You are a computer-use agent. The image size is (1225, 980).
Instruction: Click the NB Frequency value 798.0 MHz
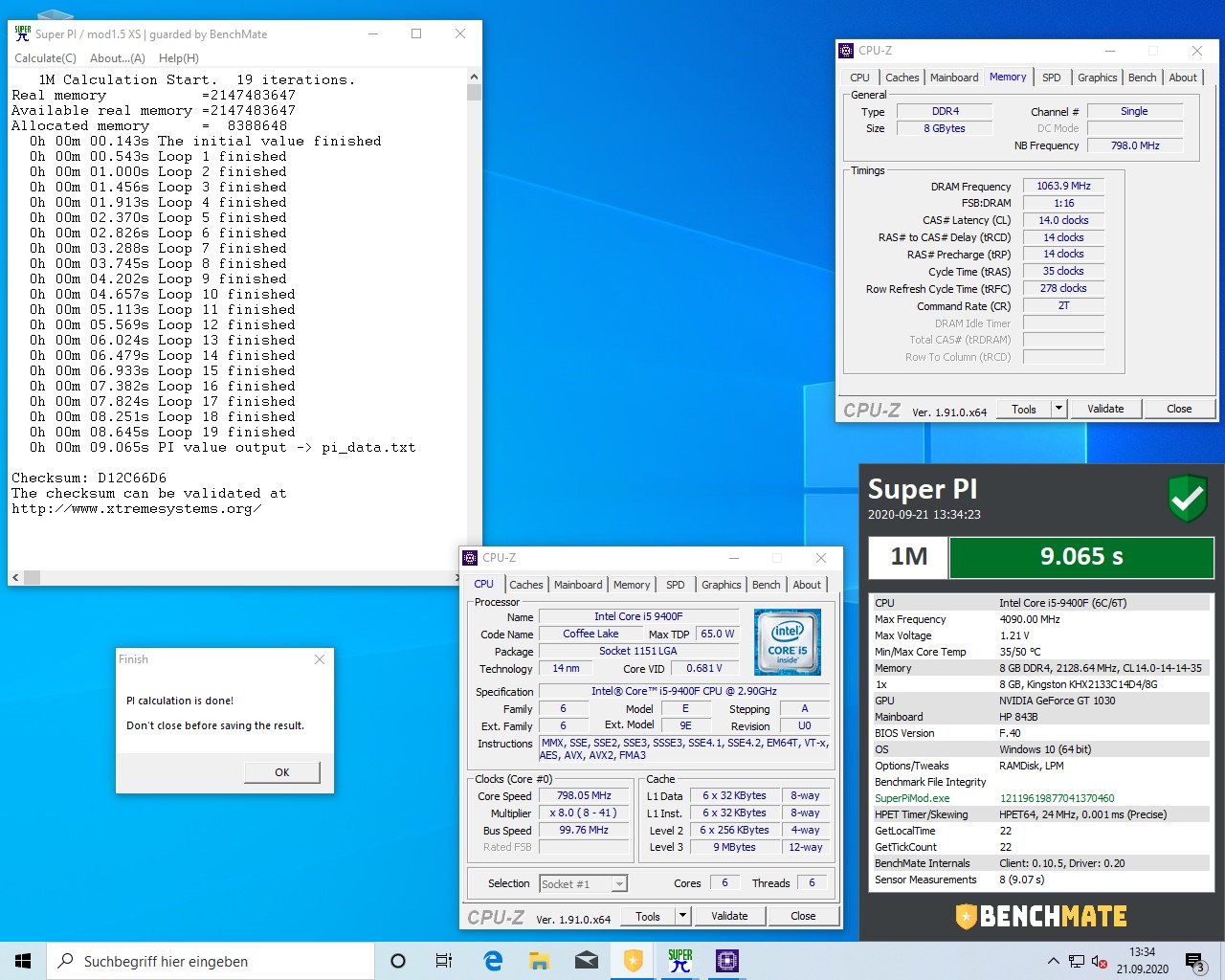coord(1135,145)
